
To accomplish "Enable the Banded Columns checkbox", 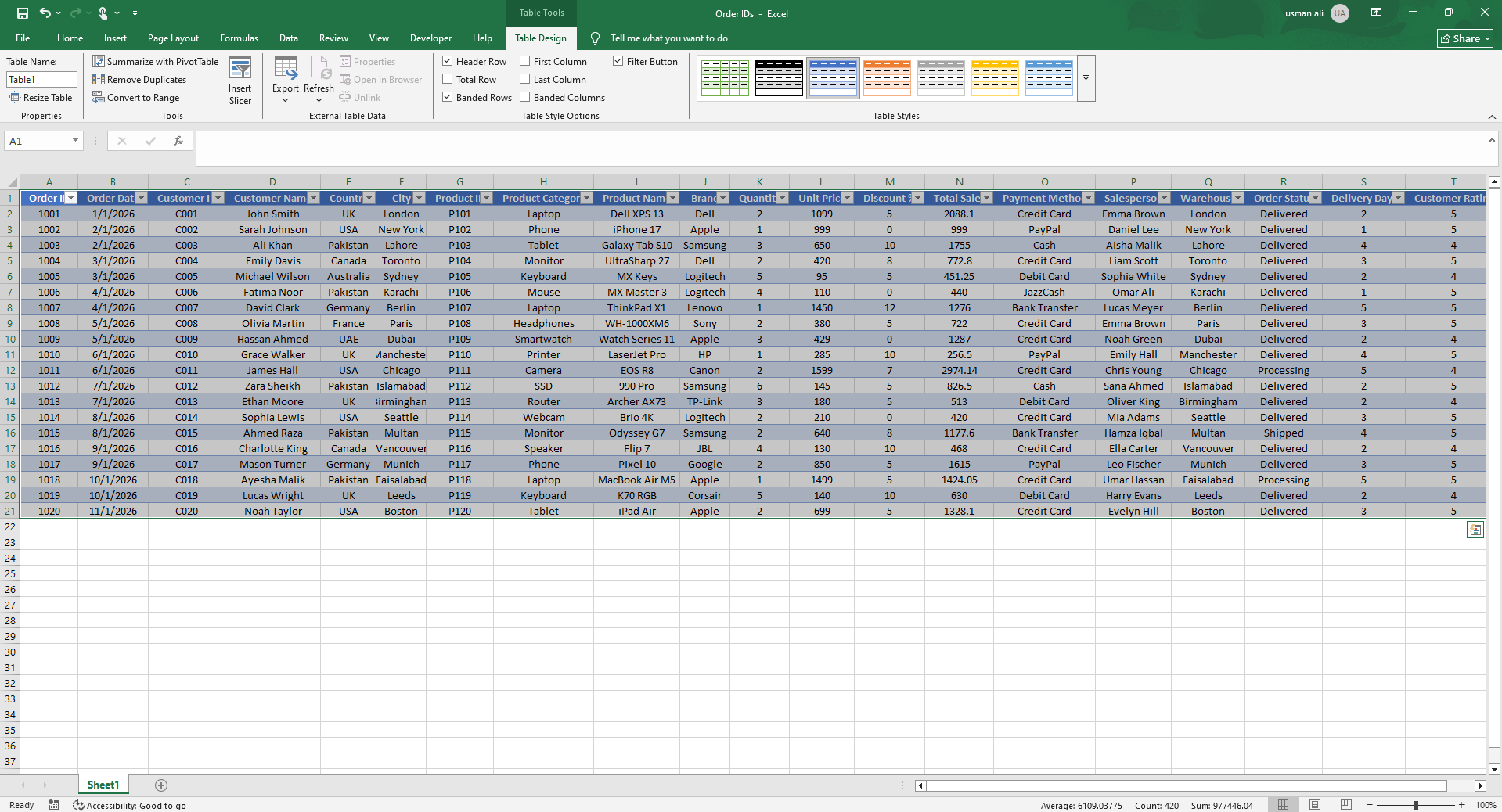I will click(524, 97).
